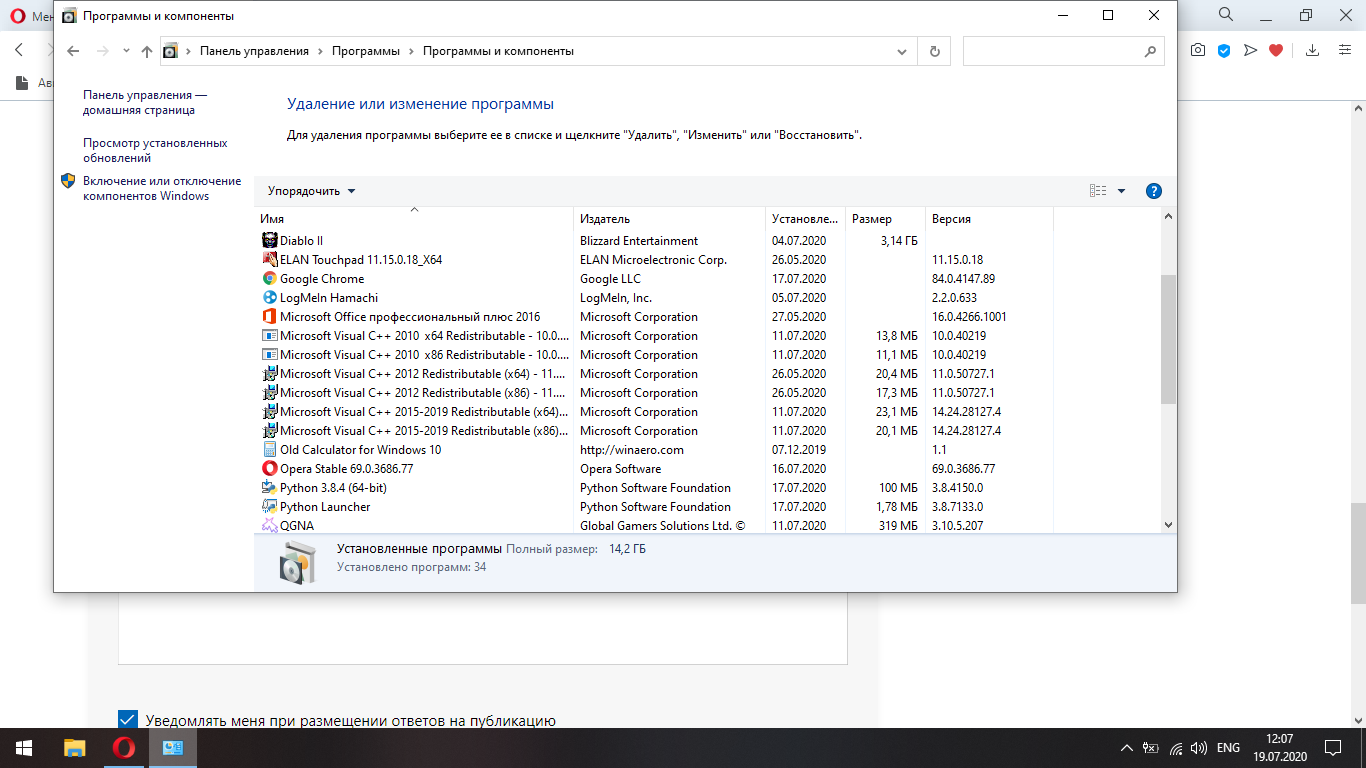This screenshot has height=768, width=1366.
Task: Open Панель управления — домашняя страница link
Action: [145, 102]
